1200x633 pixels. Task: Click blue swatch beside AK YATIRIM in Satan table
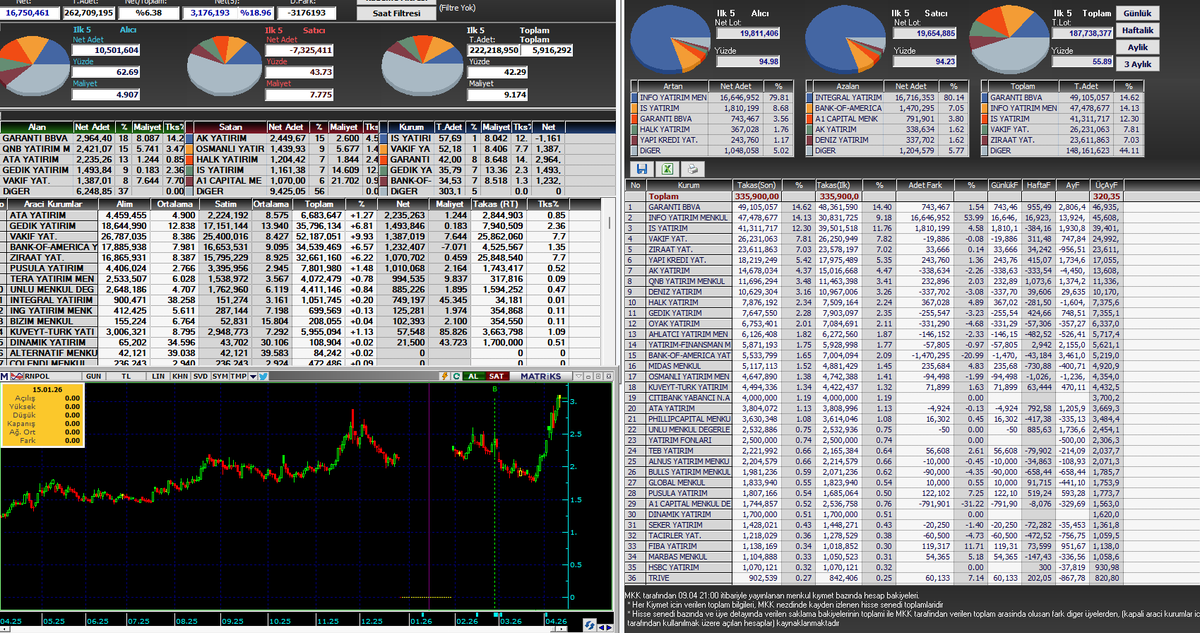(x=188, y=139)
